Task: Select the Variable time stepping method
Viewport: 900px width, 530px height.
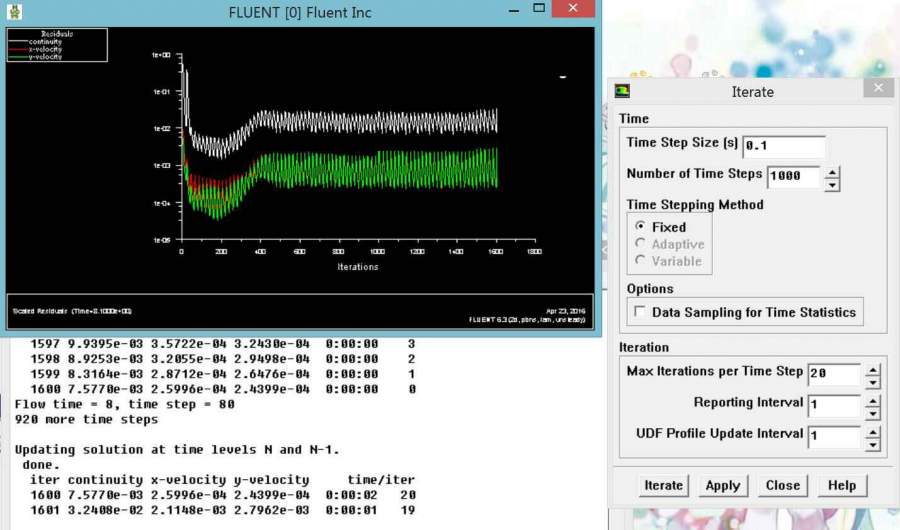Action: point(640,261)
